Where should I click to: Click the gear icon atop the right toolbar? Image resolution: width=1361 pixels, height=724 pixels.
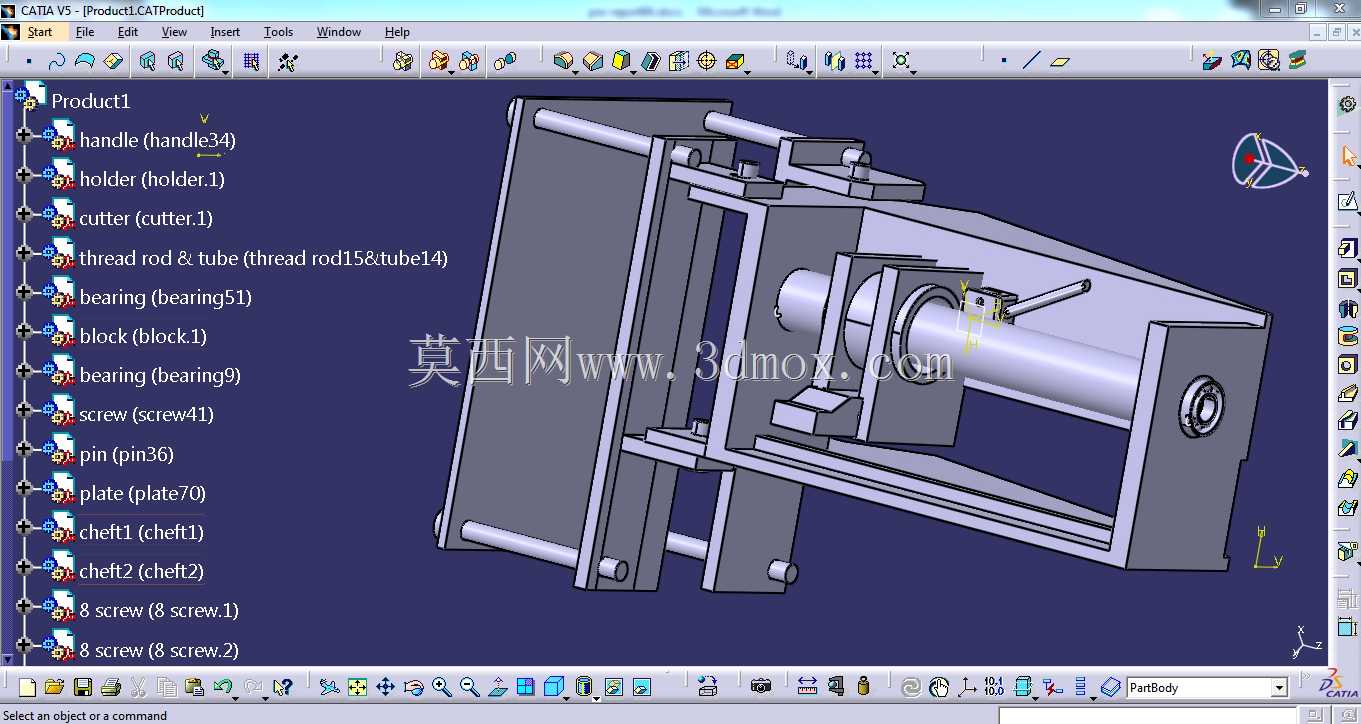coord(1347,105)
